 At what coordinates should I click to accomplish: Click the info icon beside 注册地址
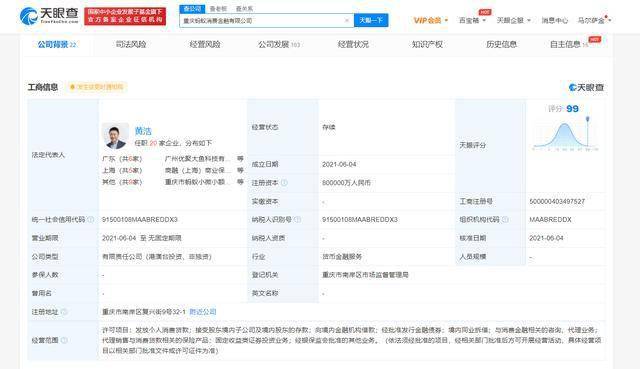[64, 312]
